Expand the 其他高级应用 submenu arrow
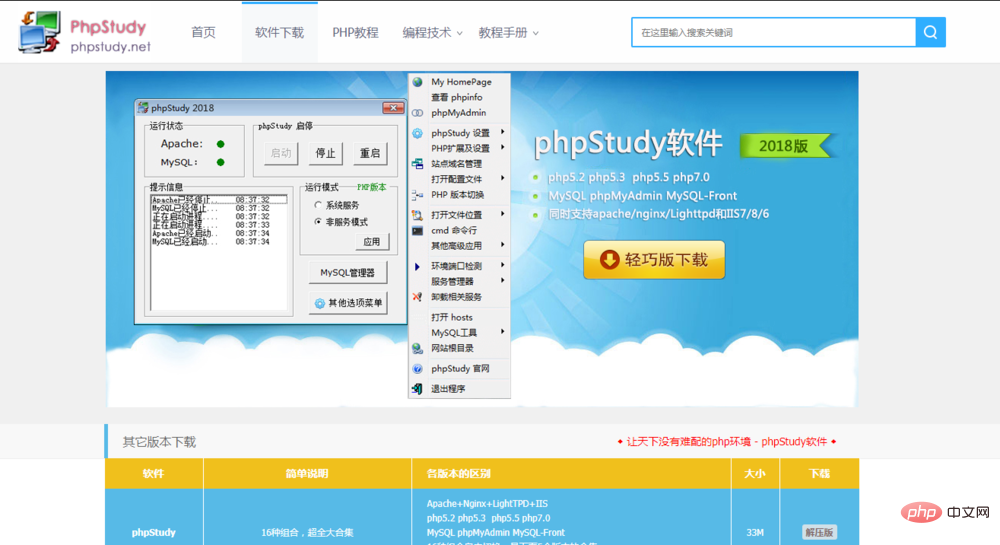 coord(503,245)
